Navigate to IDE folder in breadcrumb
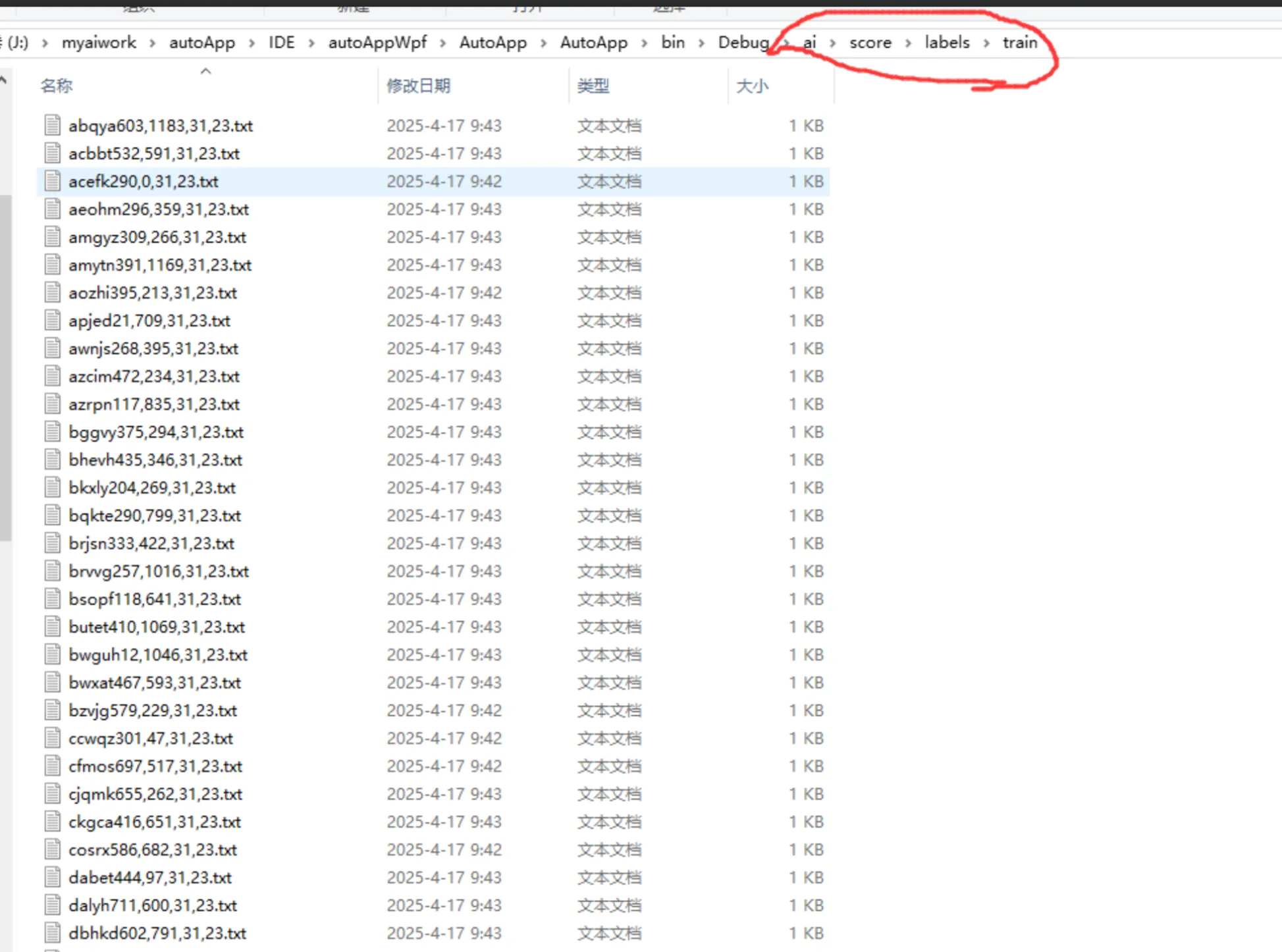This screenshot has width=1282, height=952. click(x=281, y=43)
